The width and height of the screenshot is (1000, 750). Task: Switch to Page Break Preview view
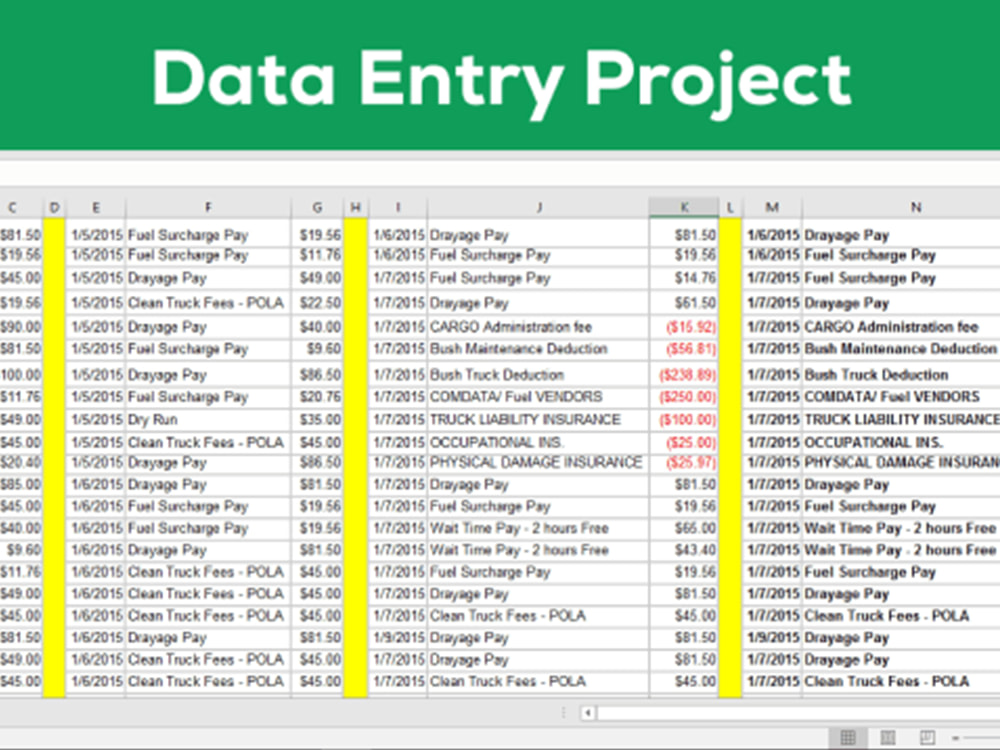tap(927, 737)
